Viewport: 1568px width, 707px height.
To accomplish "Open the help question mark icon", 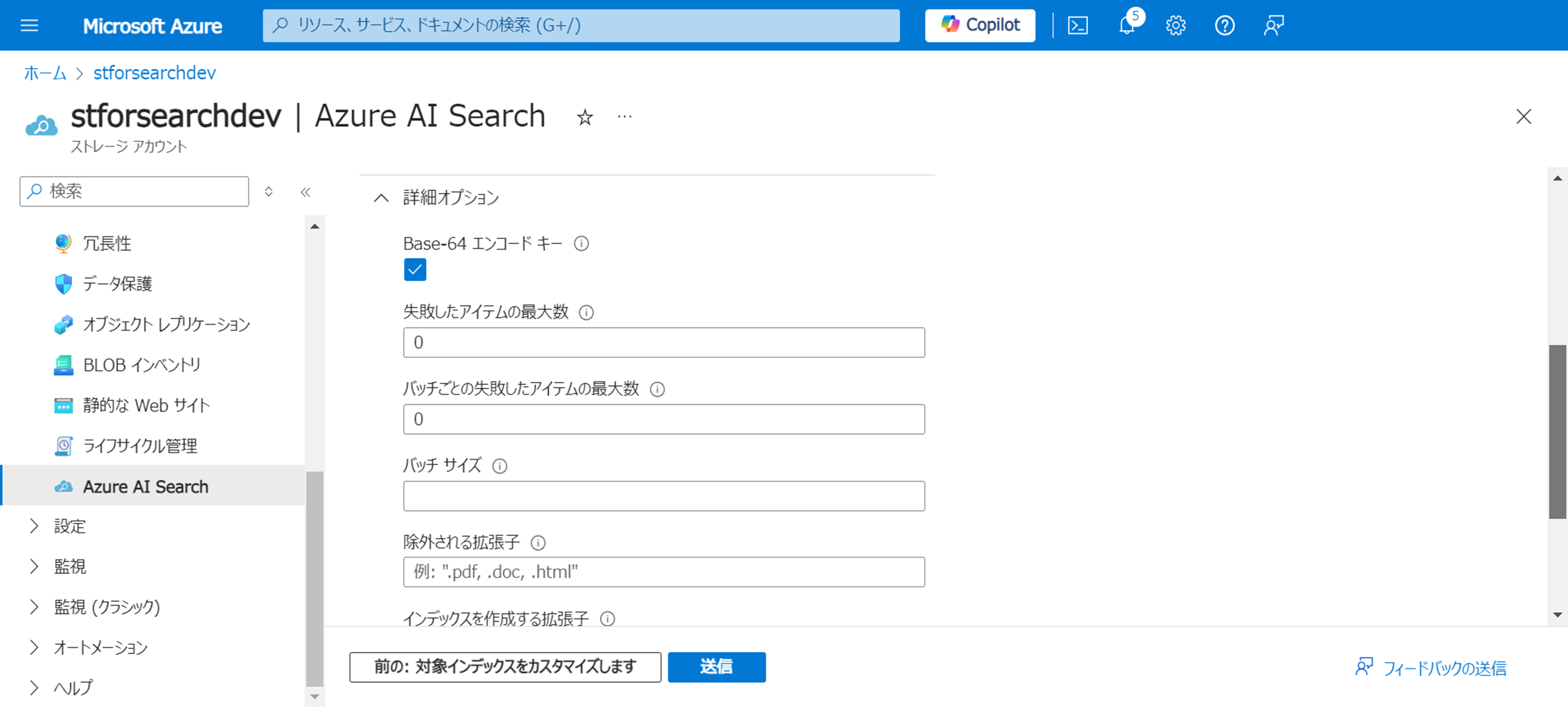I will click(x=1224, y=25).
